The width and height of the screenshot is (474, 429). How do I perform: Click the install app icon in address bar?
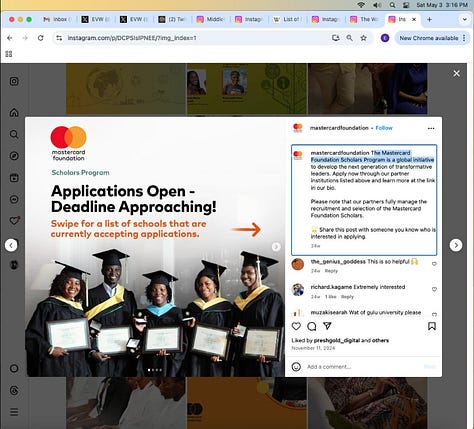point(336,38)
